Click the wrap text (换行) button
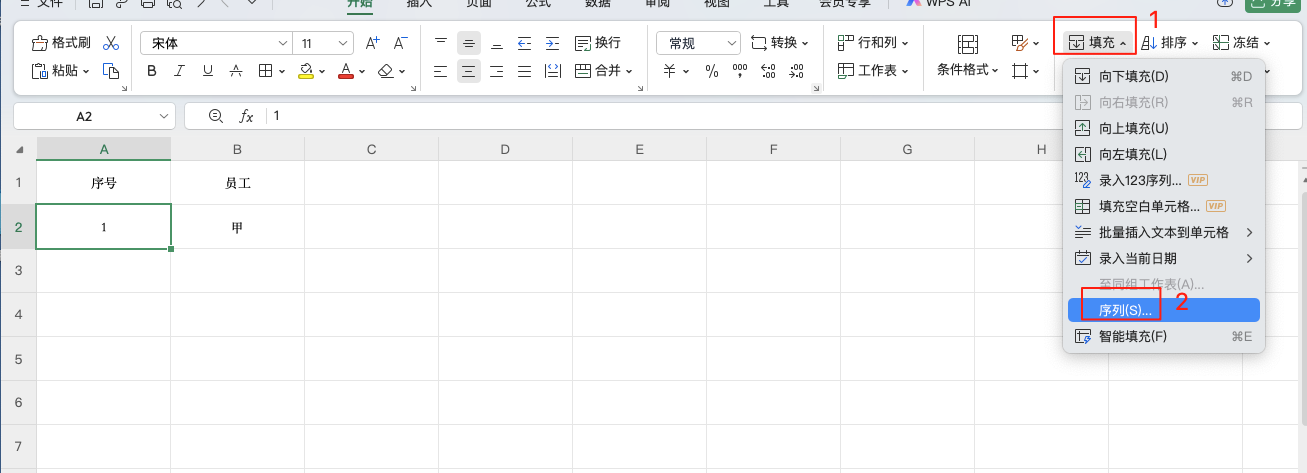1307x473 pixels. 598,43
